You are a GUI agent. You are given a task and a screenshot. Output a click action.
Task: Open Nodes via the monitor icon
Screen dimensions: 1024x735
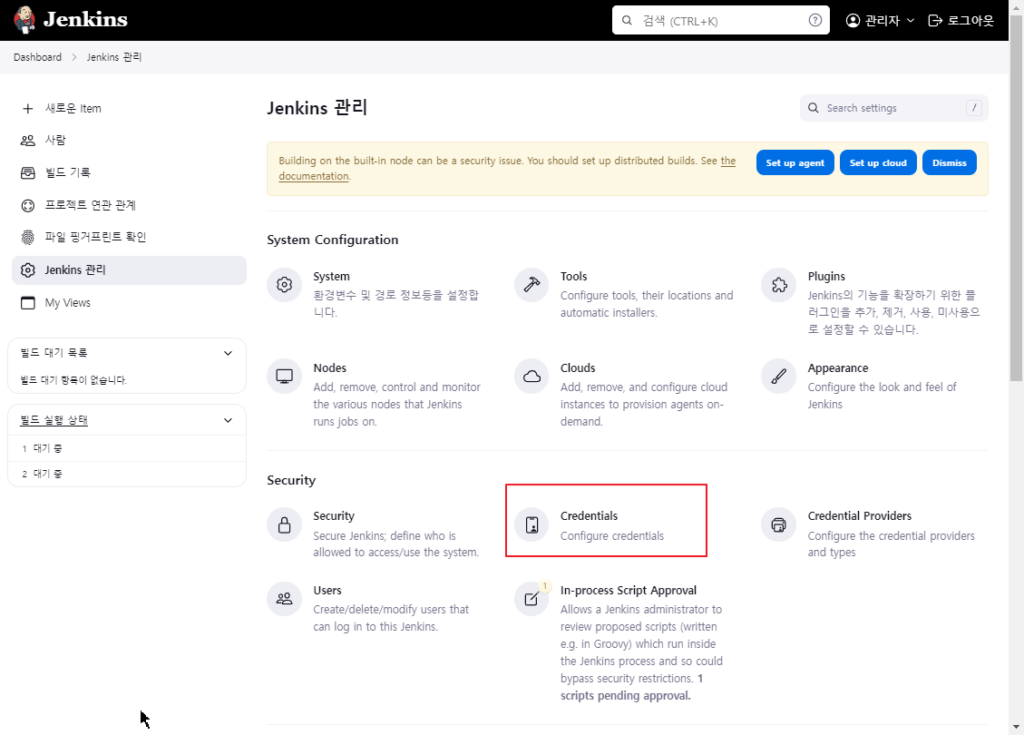284,376
